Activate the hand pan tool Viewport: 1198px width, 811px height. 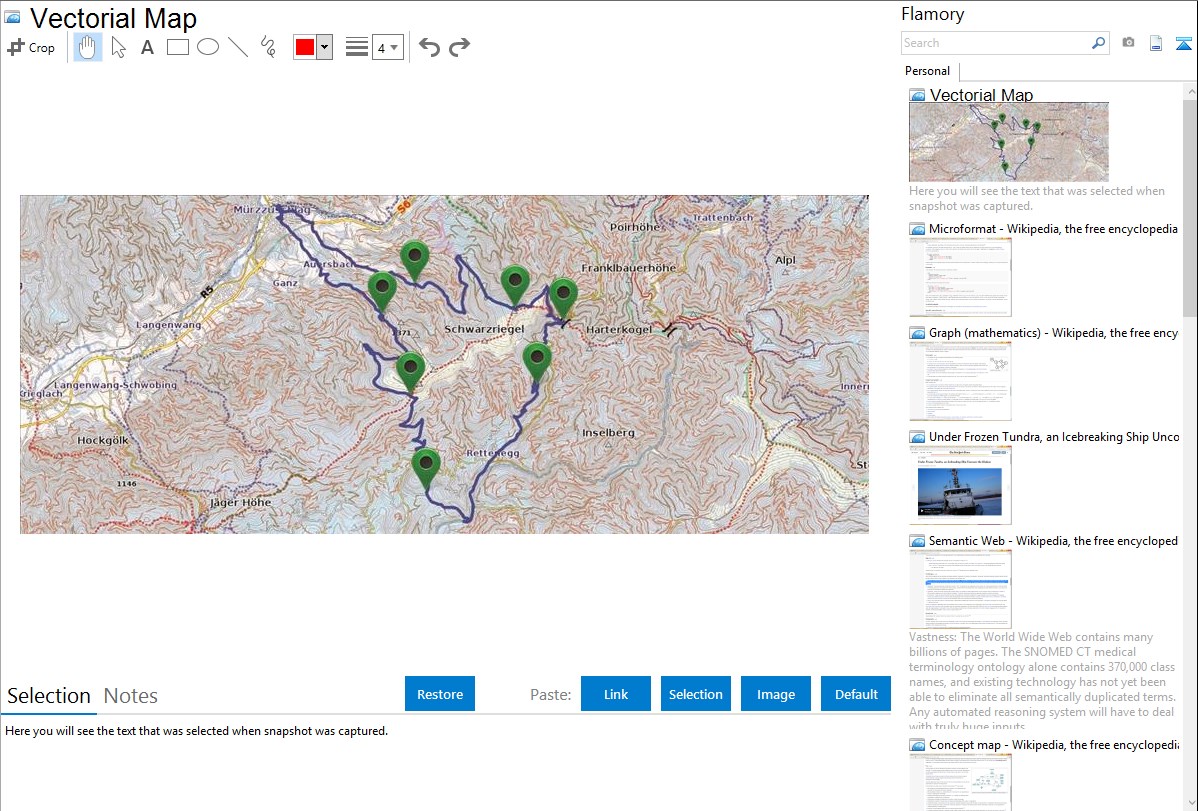pyautogui.click(x=88, y=47)
